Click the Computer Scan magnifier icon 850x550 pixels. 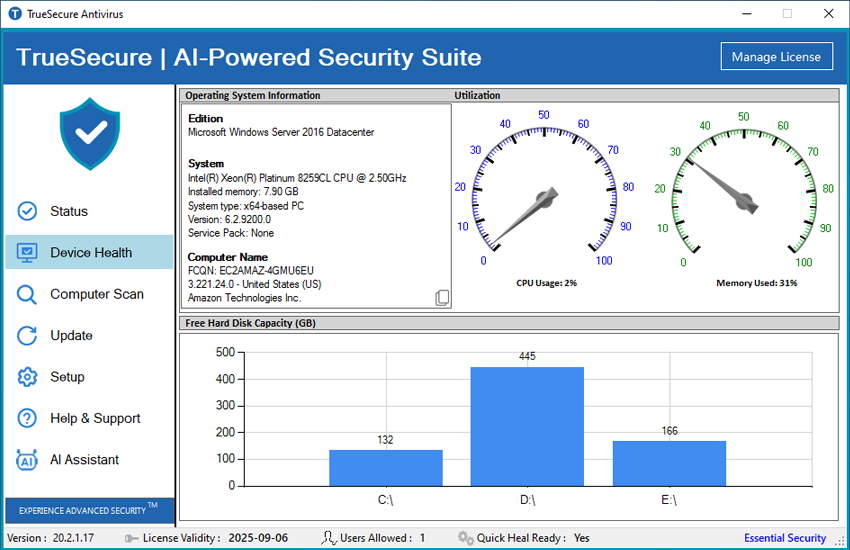pos(27,294)
